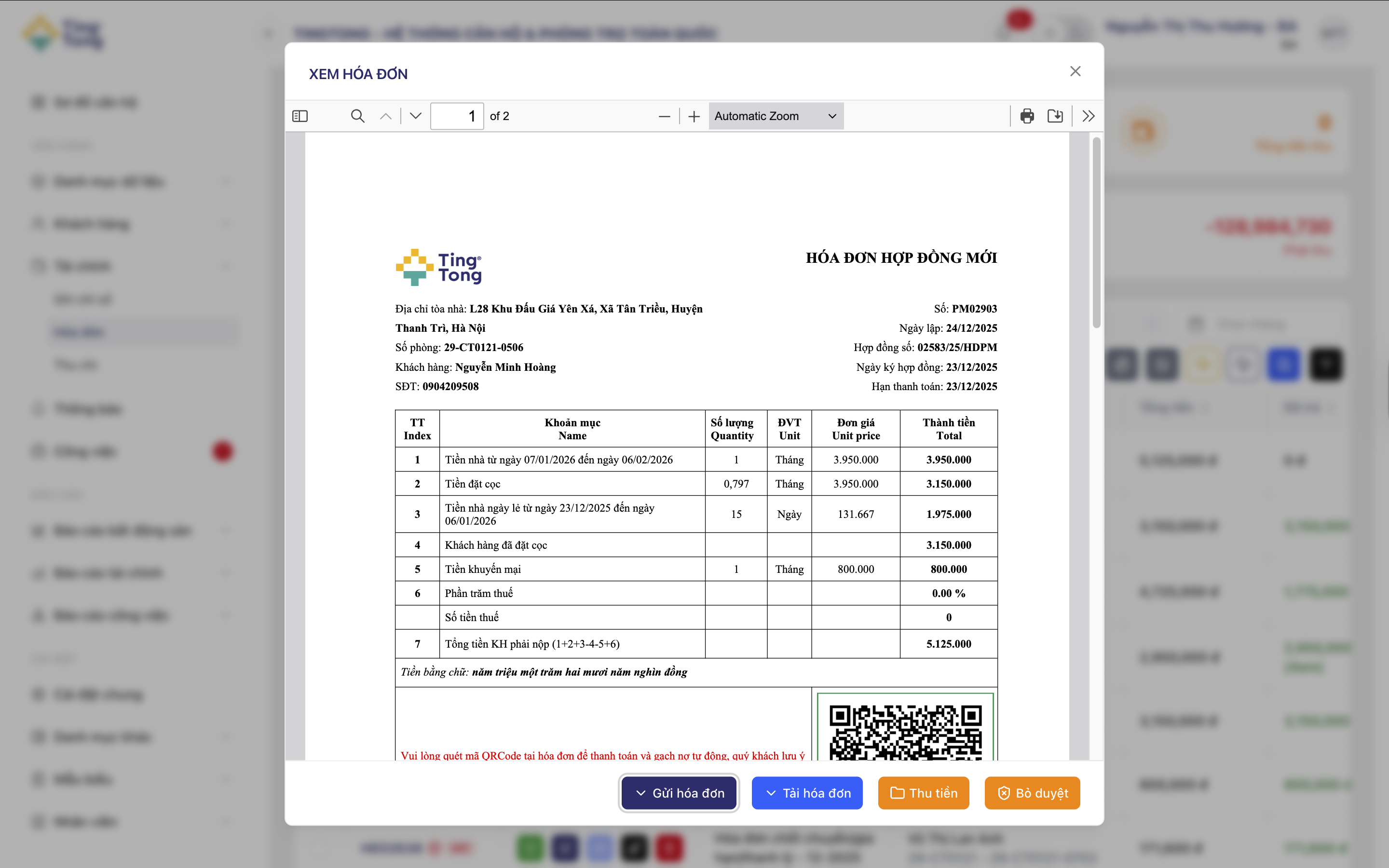Go to previous page arrow
The height and width of the screenshot is (868, 1389).
click(x=386, y=116)
